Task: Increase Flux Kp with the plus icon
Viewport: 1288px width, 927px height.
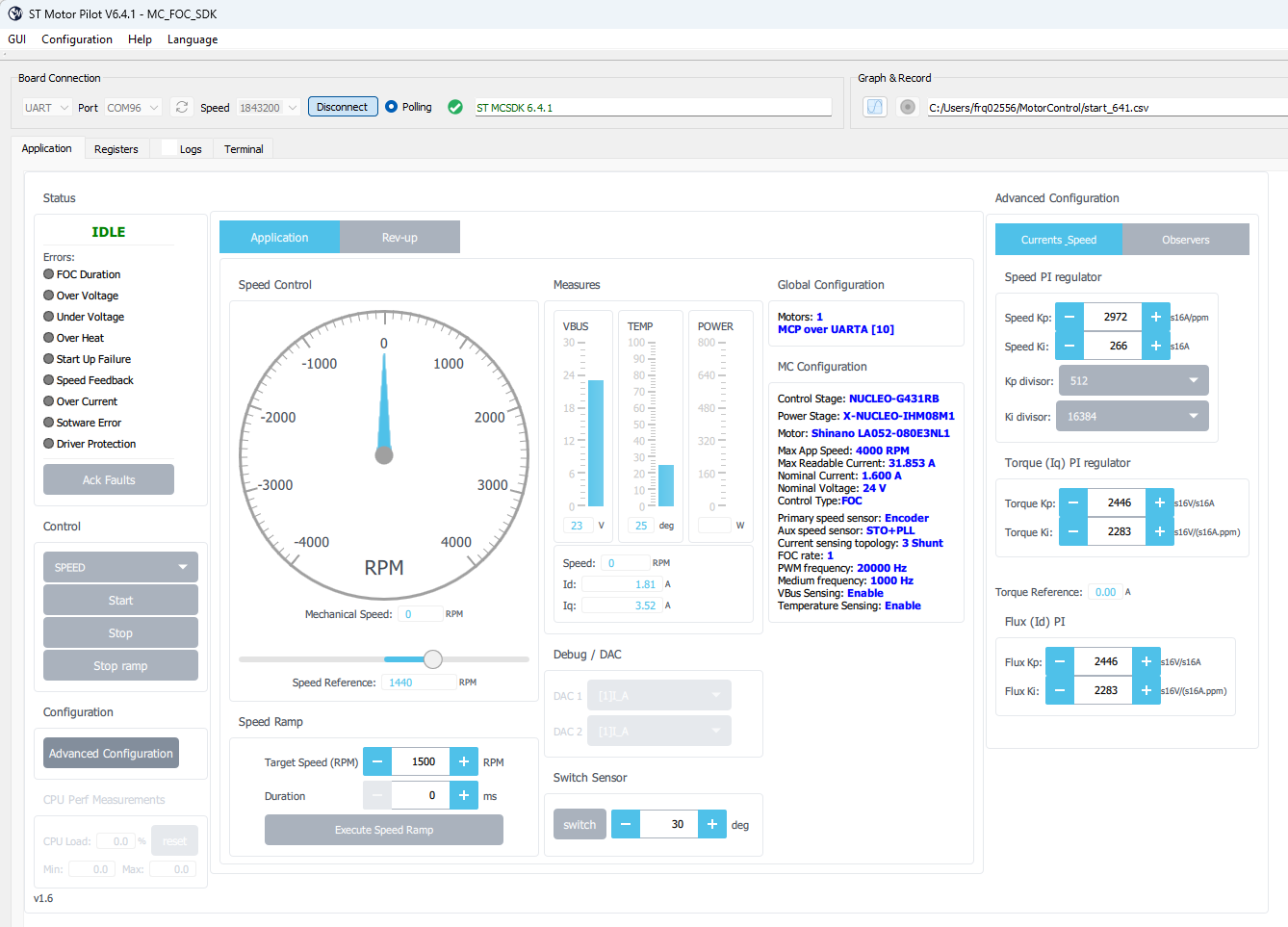Action: (x=1146, y=661)
